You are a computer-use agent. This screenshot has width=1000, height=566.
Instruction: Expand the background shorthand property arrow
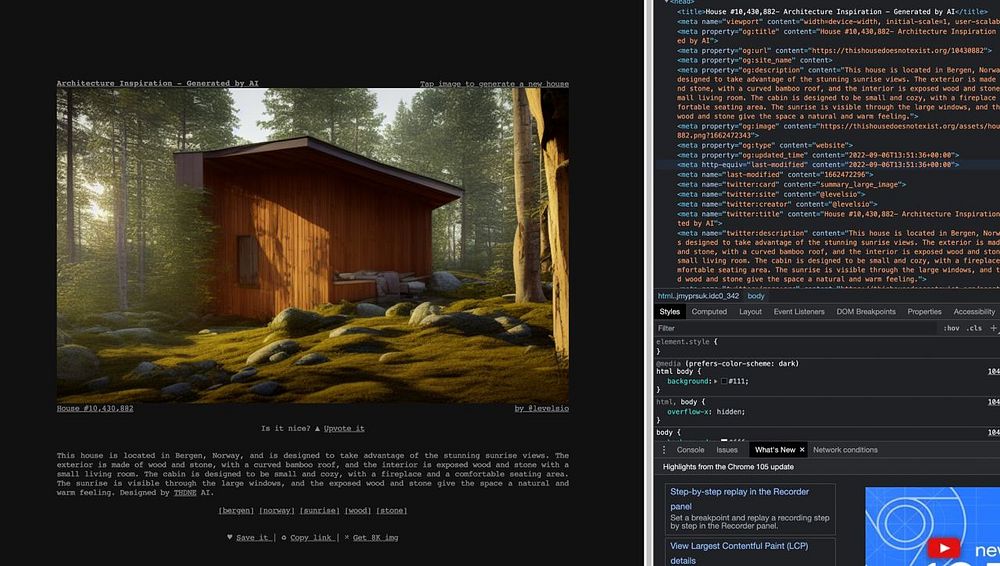[x=716, y=381]
